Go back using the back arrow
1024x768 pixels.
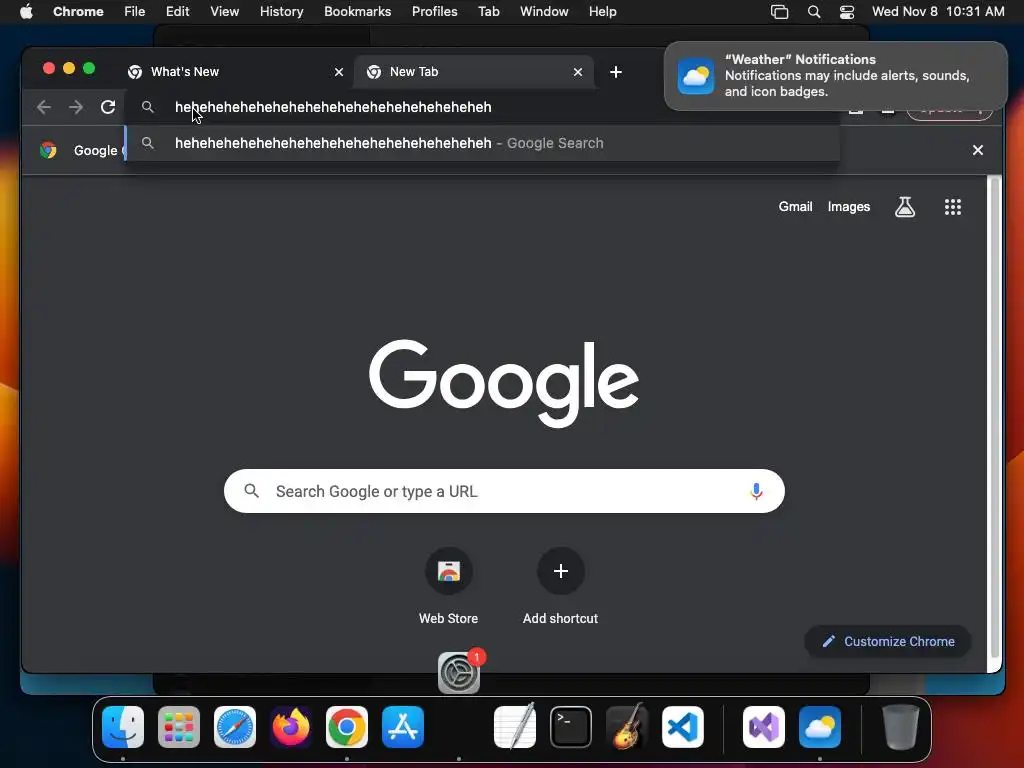point(44,107)
